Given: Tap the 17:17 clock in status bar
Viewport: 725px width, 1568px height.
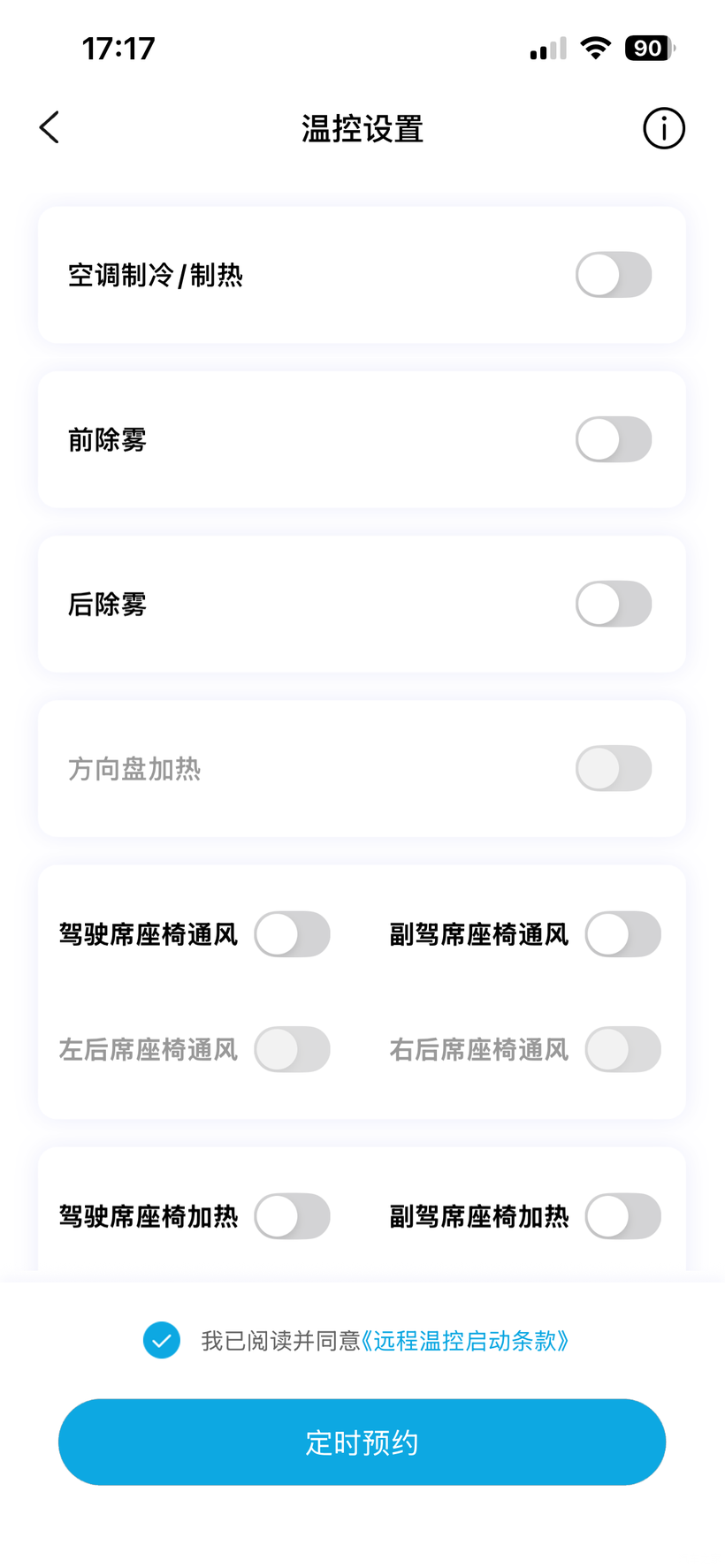Looking at the screenshot, I should tap(118, 48).
